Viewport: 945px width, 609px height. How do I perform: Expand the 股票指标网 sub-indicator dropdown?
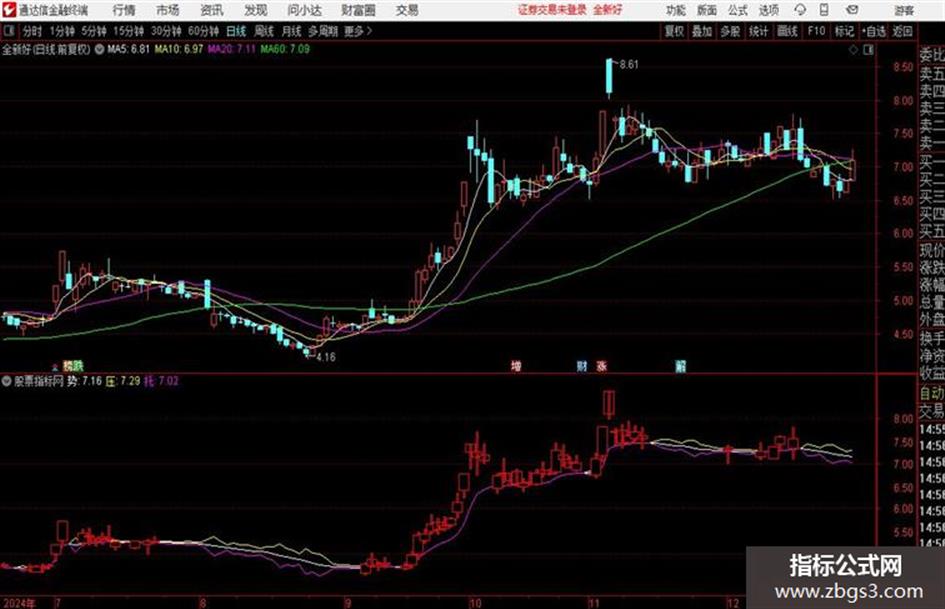pos(7,381)
